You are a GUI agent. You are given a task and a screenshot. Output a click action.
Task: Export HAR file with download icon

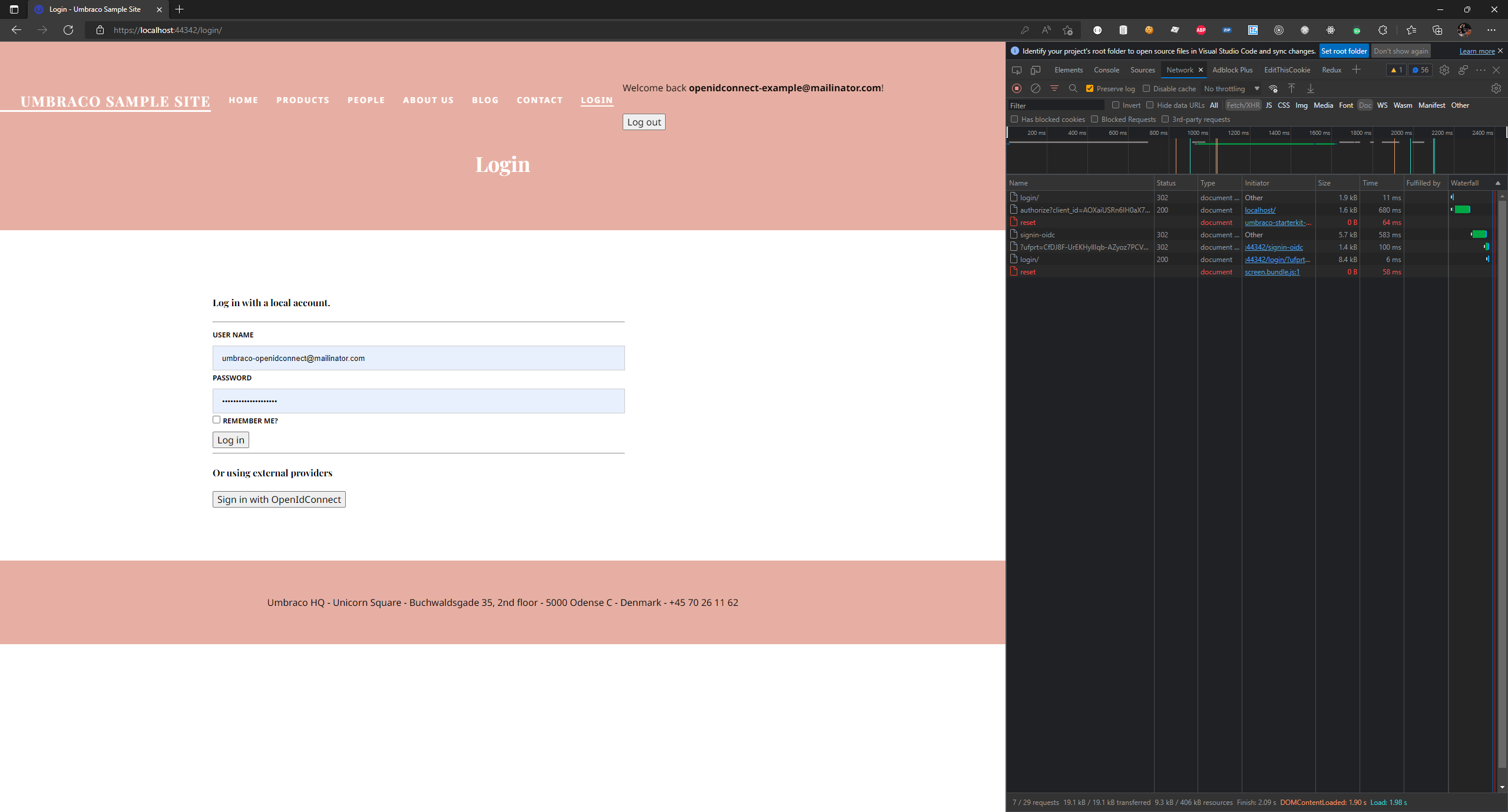(1310, 88)
